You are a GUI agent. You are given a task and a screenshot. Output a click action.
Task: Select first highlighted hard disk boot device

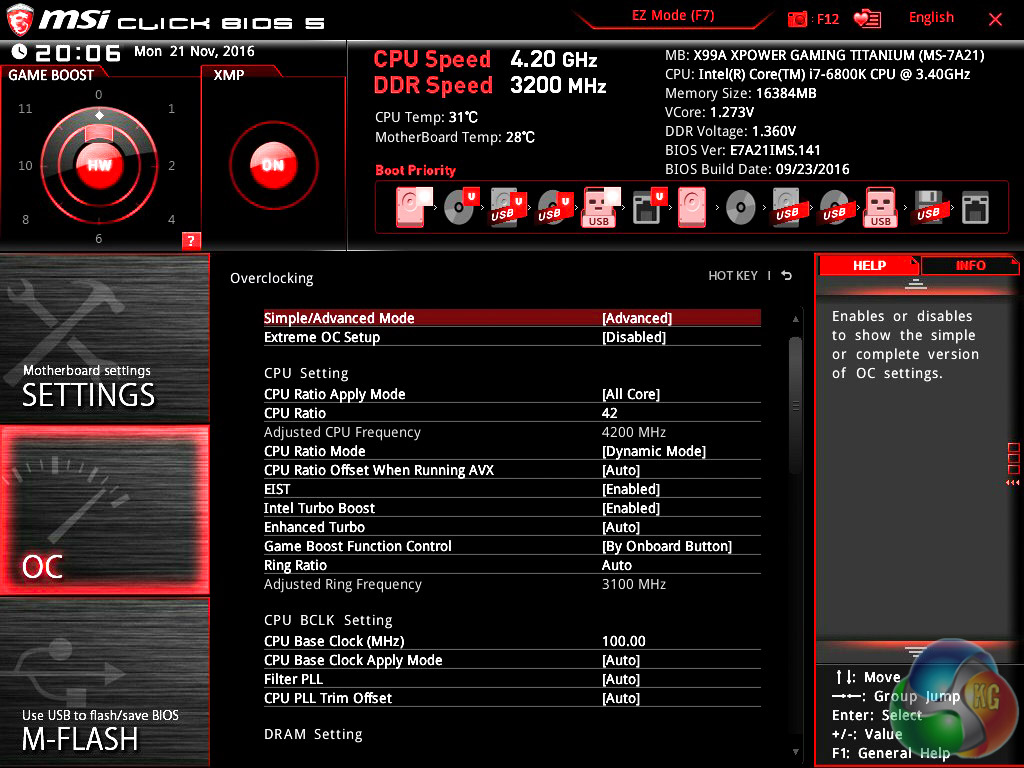click(414, 207)
